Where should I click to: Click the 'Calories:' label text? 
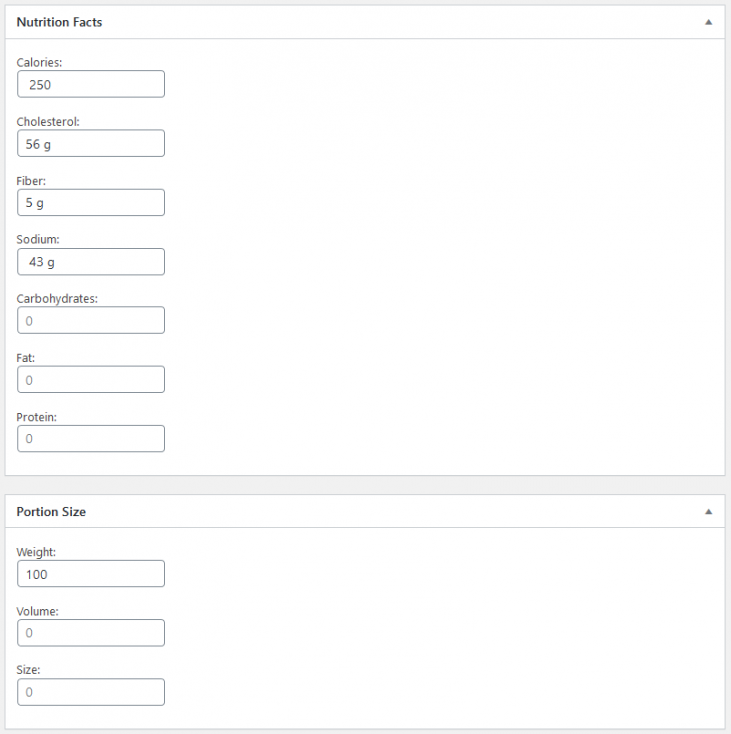coord(40,62)
